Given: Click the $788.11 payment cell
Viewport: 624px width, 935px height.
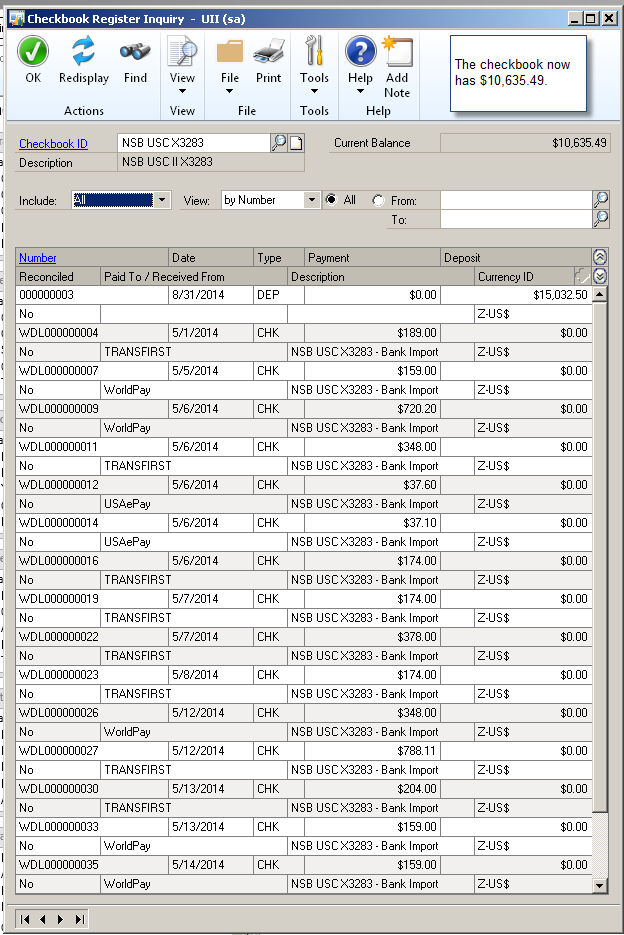Looking at the screenshot, I should [x=372, y=751].
